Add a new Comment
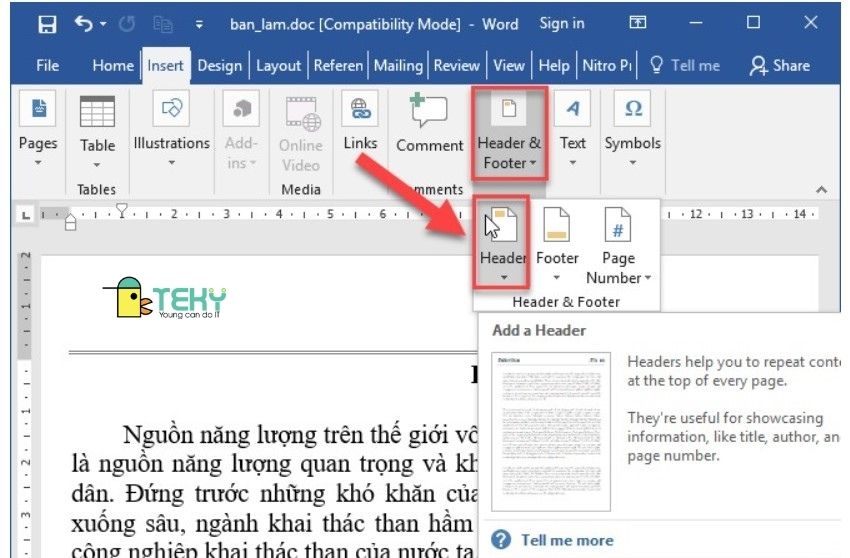The height and width of the screenshot is (558, 850). tap(429, 124)
